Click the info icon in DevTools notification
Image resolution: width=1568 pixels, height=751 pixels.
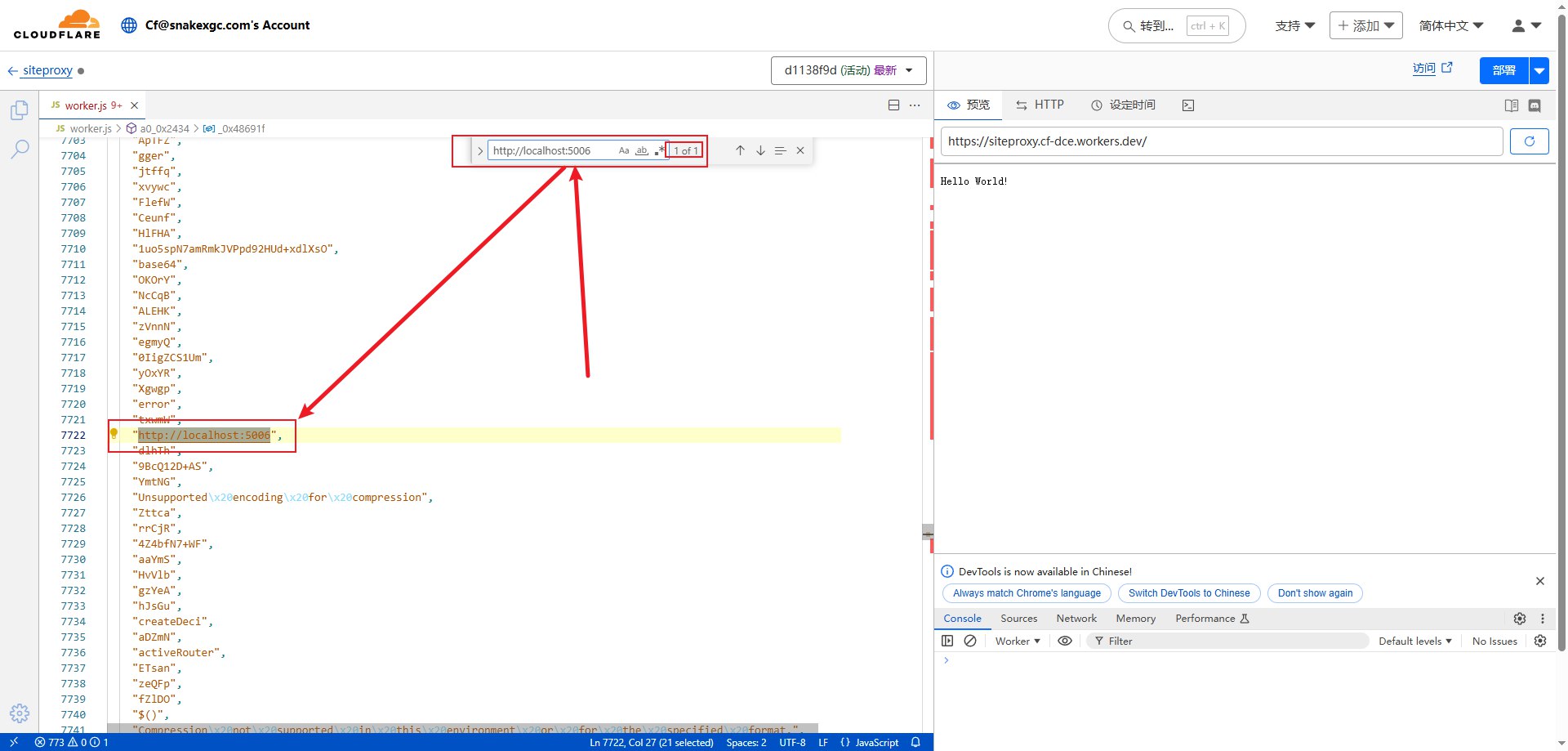click(x=947, y=571)
